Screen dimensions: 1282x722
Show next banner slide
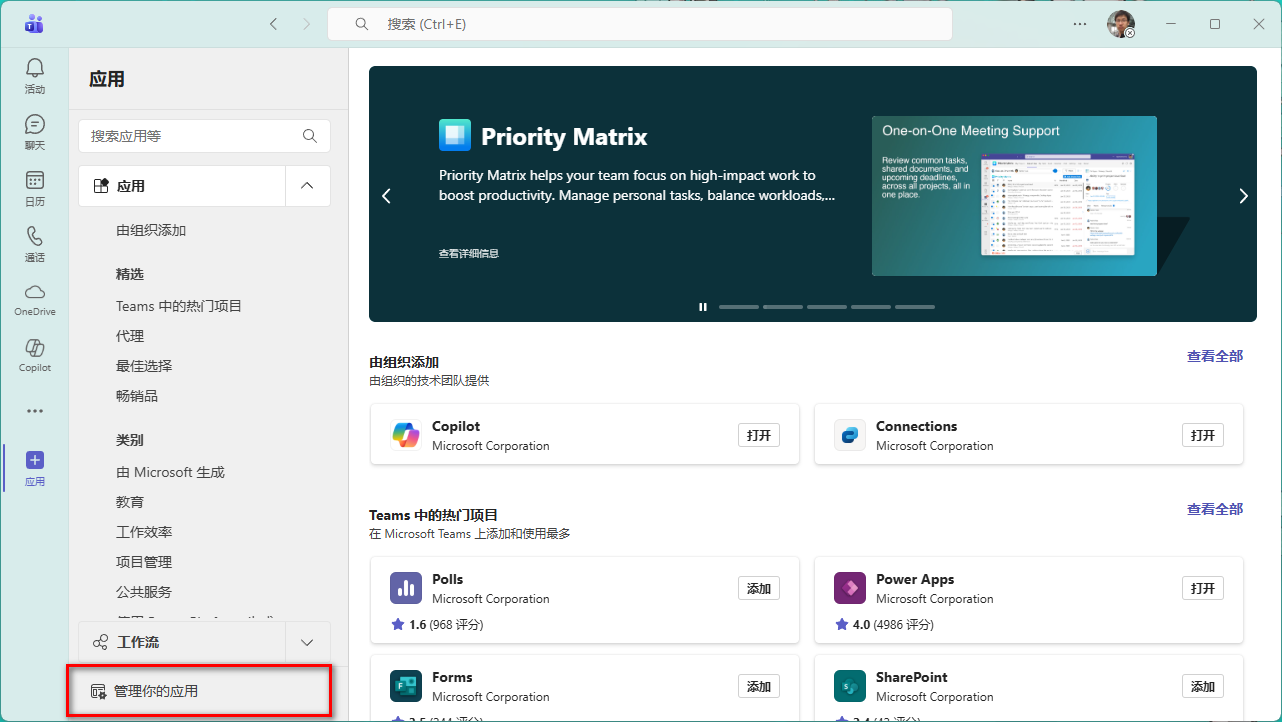coord(1243,196)
